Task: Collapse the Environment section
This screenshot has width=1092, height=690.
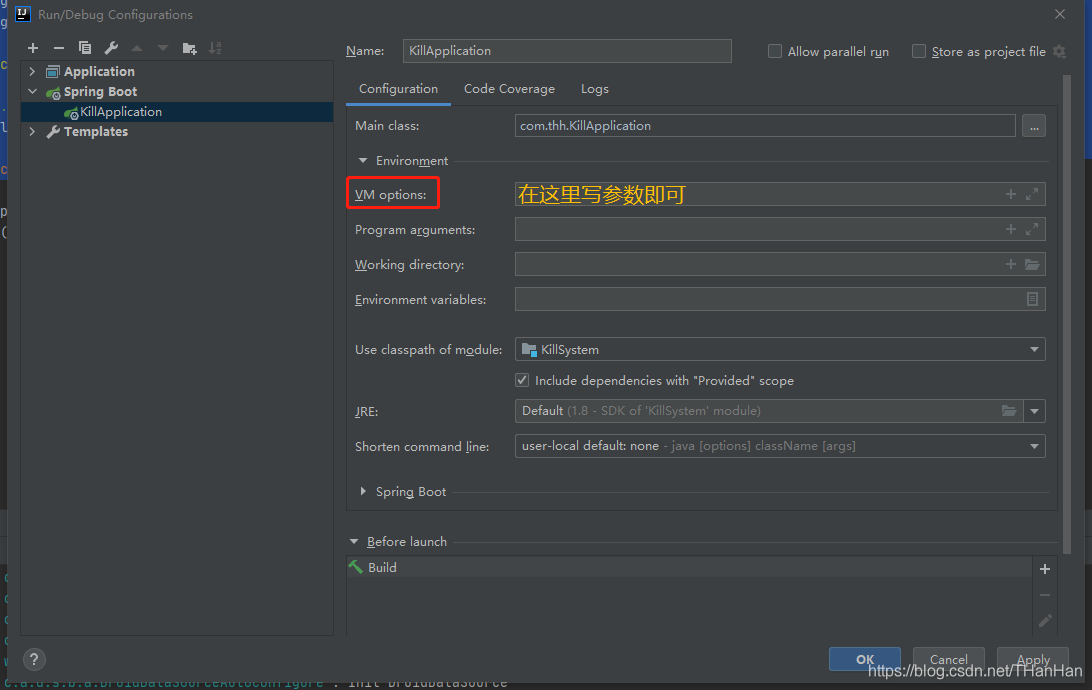Action: point(363,161)
